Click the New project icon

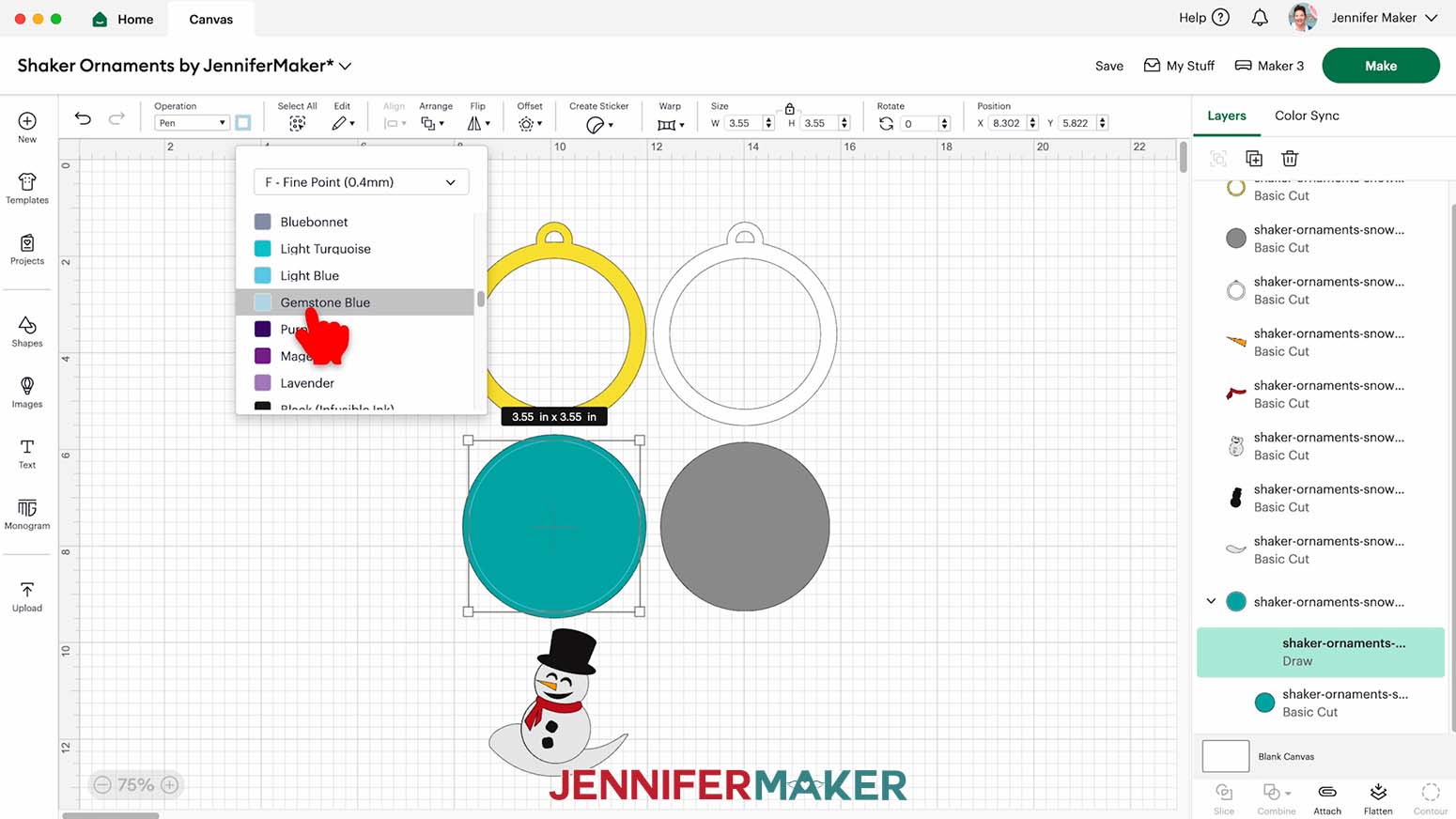27,121
